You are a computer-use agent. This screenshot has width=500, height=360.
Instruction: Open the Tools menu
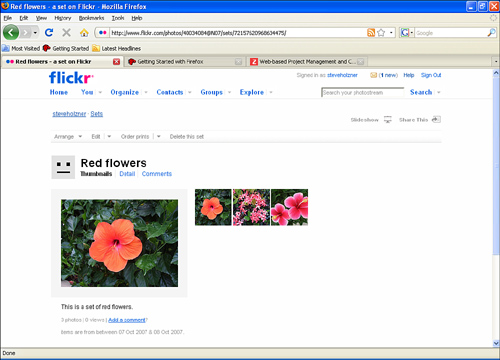(x=118, y=18)
